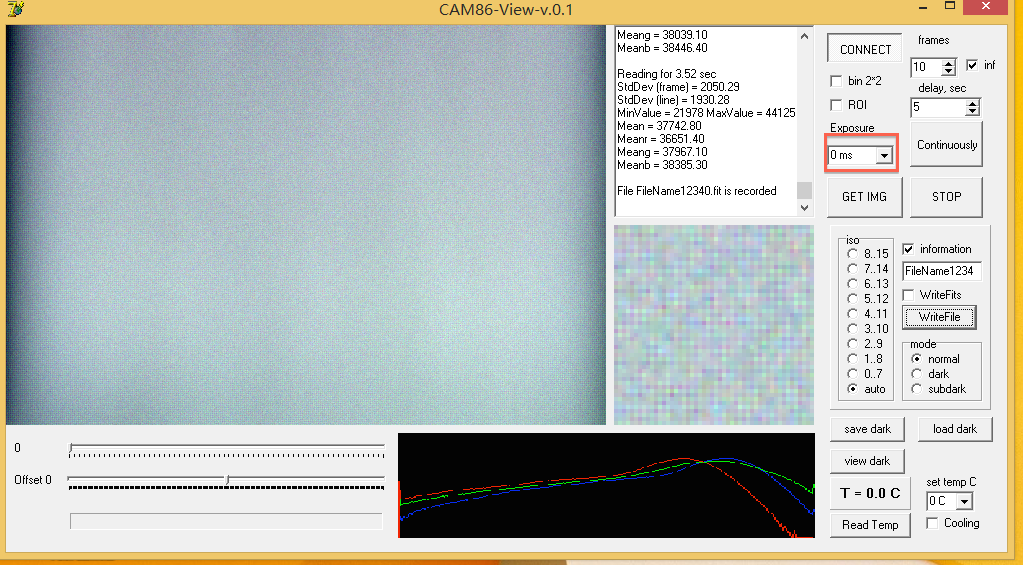The width and height of the screenshot is (1023, 565).
Task: Click the save dark button
Action: pos(868,429)
